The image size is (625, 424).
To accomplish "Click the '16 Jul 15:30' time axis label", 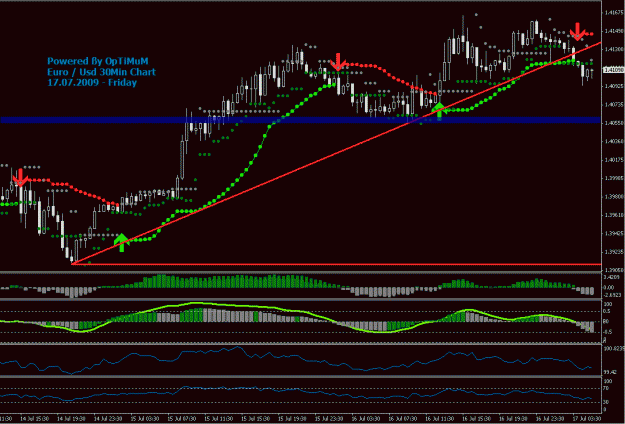I will (476, 418).
